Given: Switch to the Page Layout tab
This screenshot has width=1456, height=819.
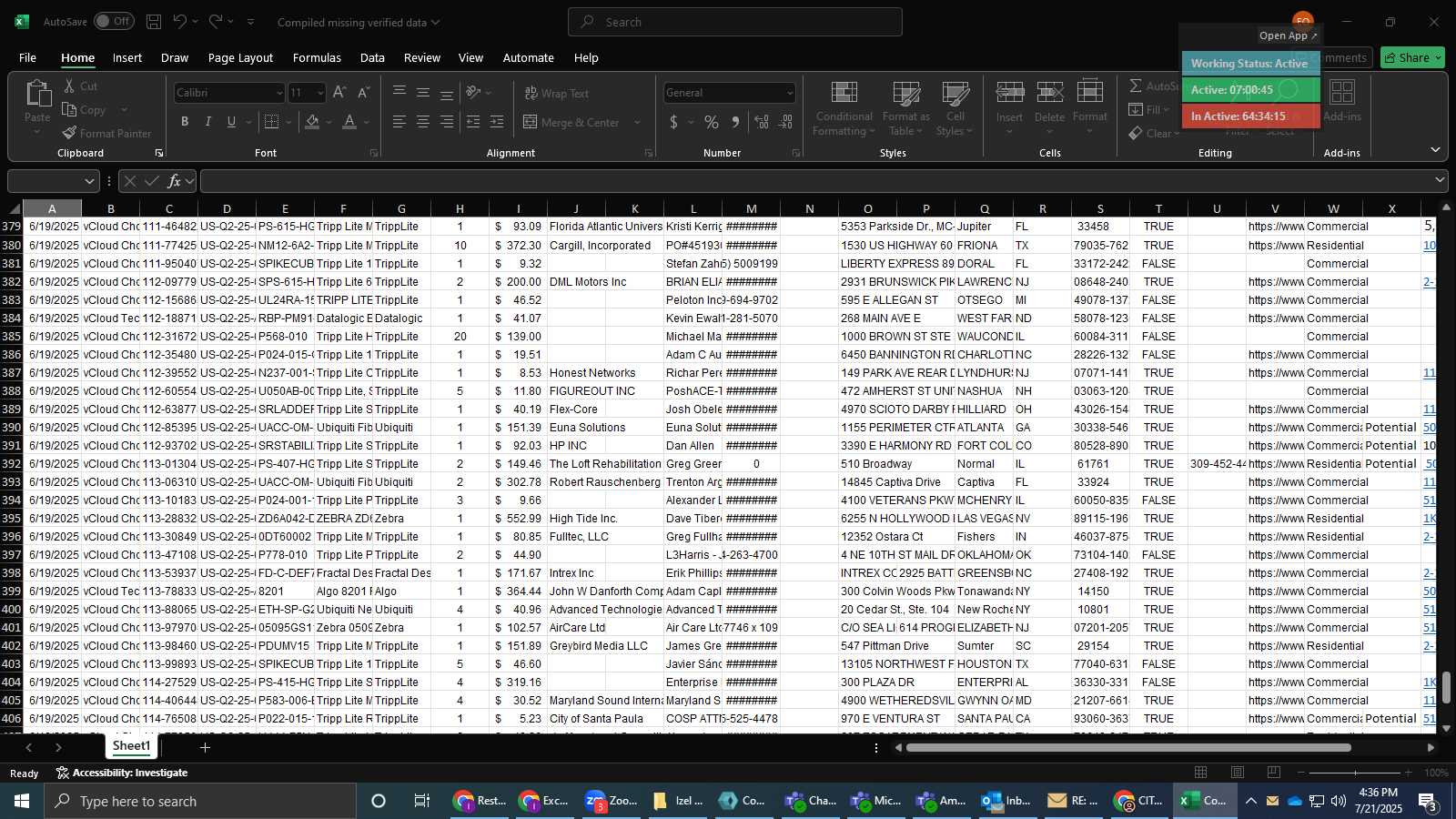Looking at the screenshot, I should click(x=240, y=57).
